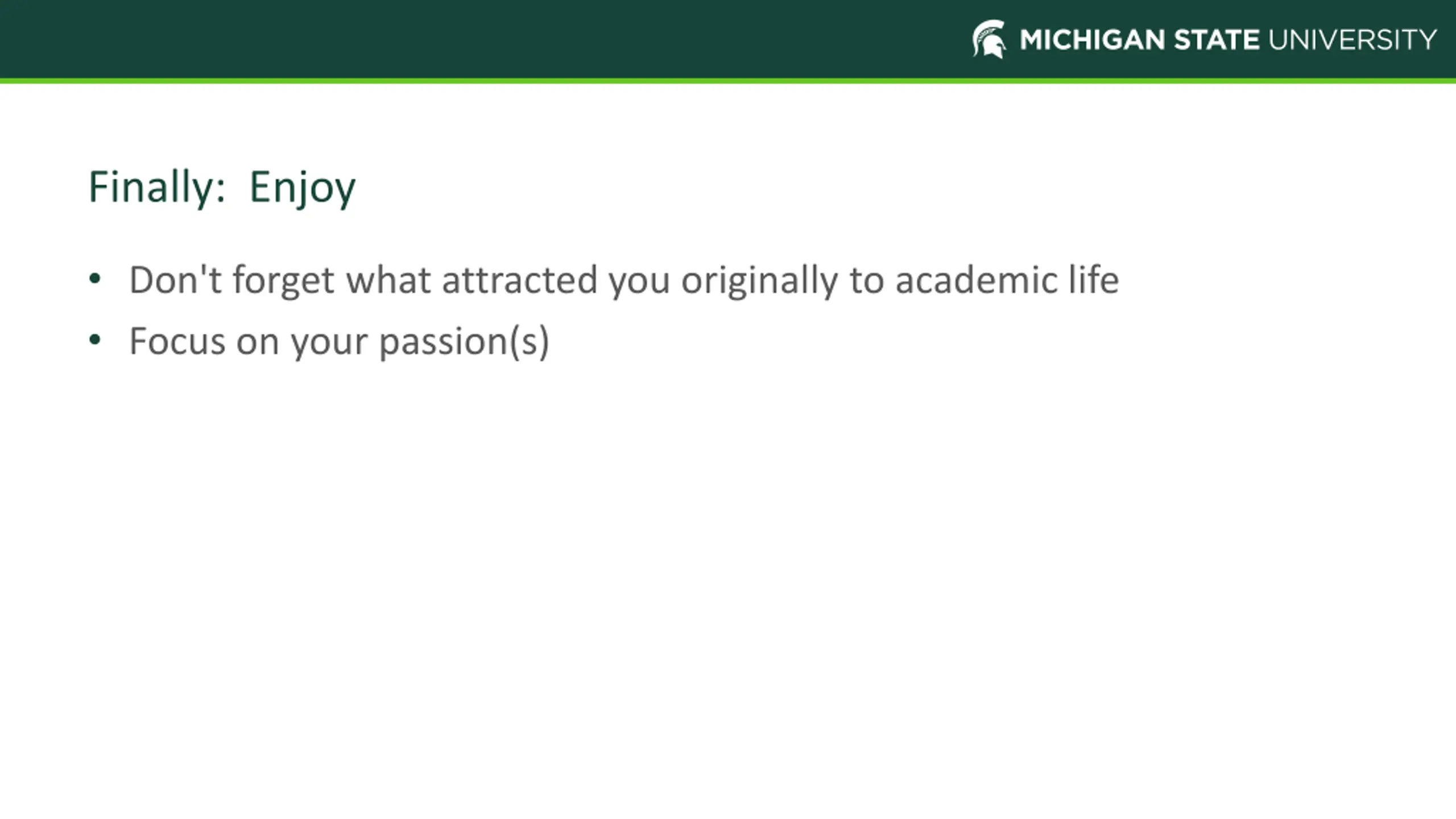Click the words academic life

click(1007, 280)
